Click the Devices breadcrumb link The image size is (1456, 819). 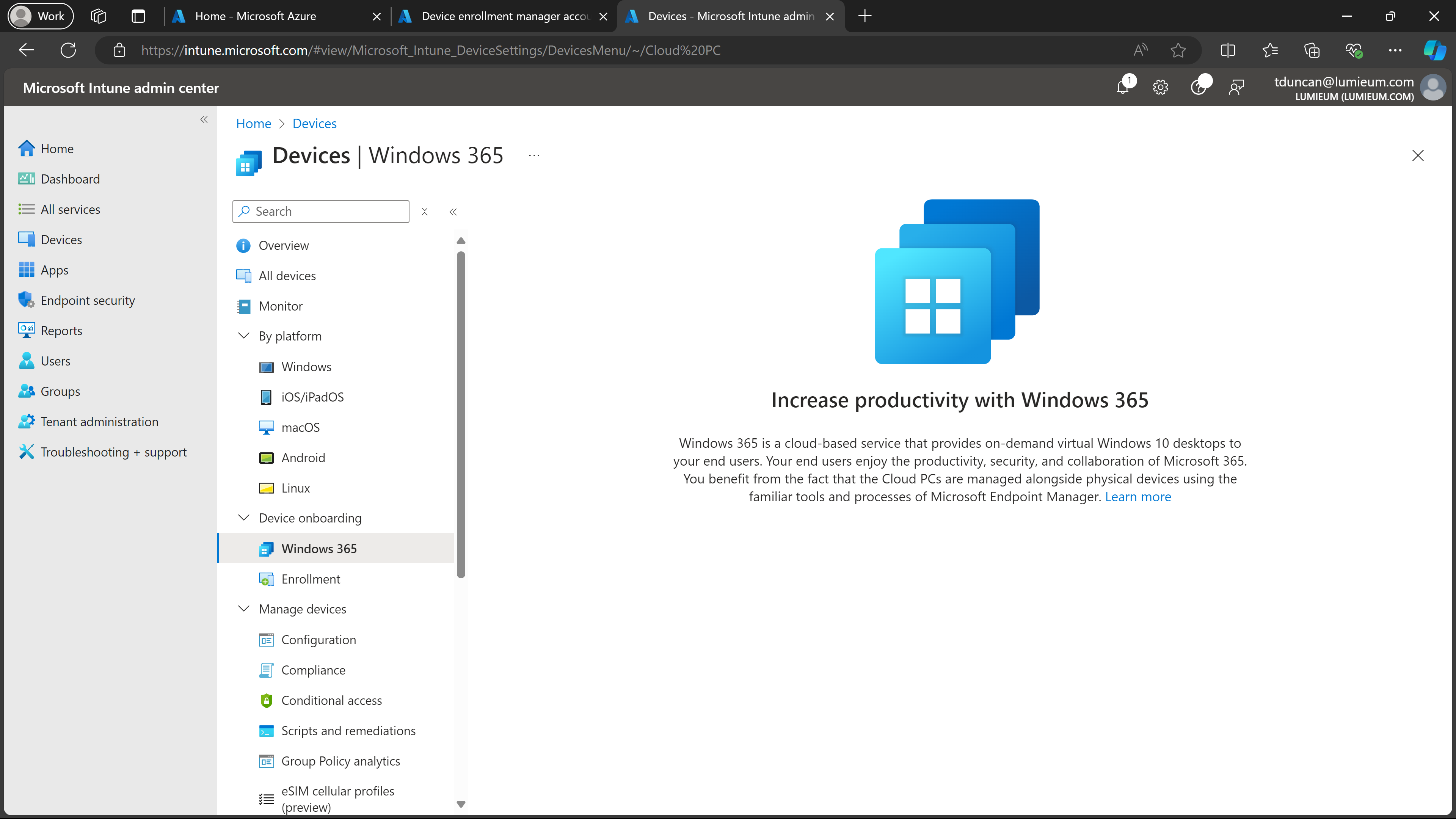(314, 123)
